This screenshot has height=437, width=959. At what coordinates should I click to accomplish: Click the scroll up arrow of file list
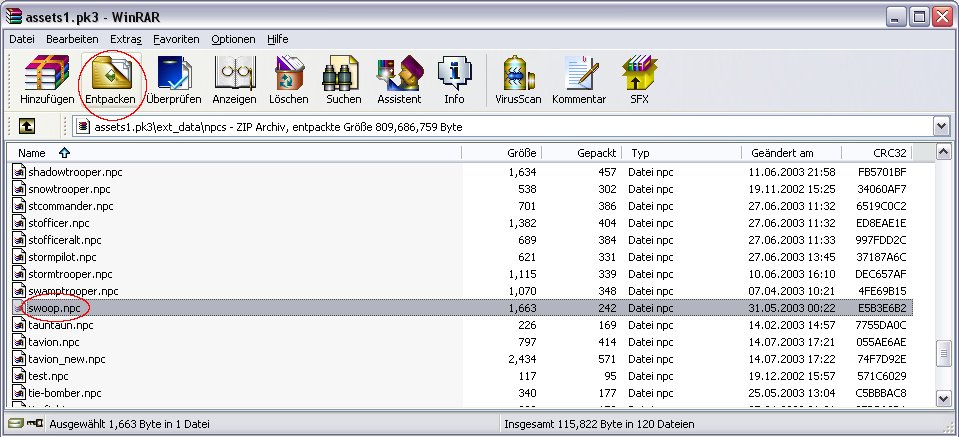tap(944, 153)
